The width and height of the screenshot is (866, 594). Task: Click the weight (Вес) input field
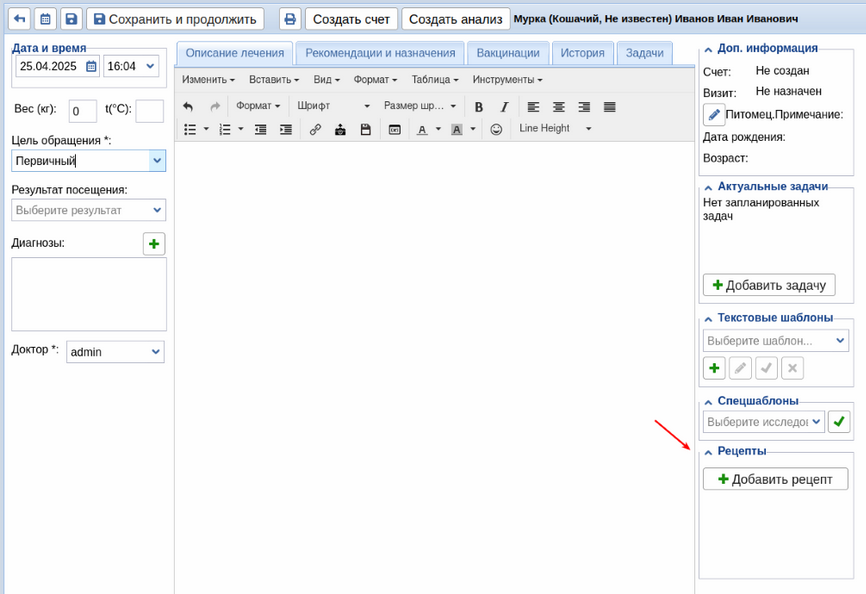pyautogui.click(x=82, y=111)
